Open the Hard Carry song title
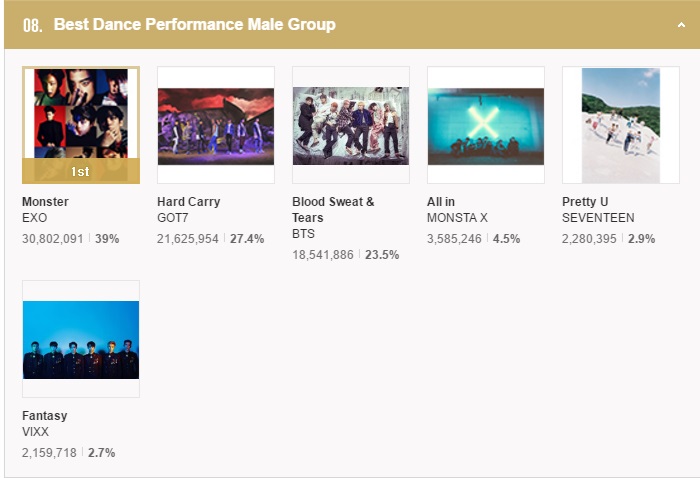This screenshot has width=700, height=478. pos(188,202)
